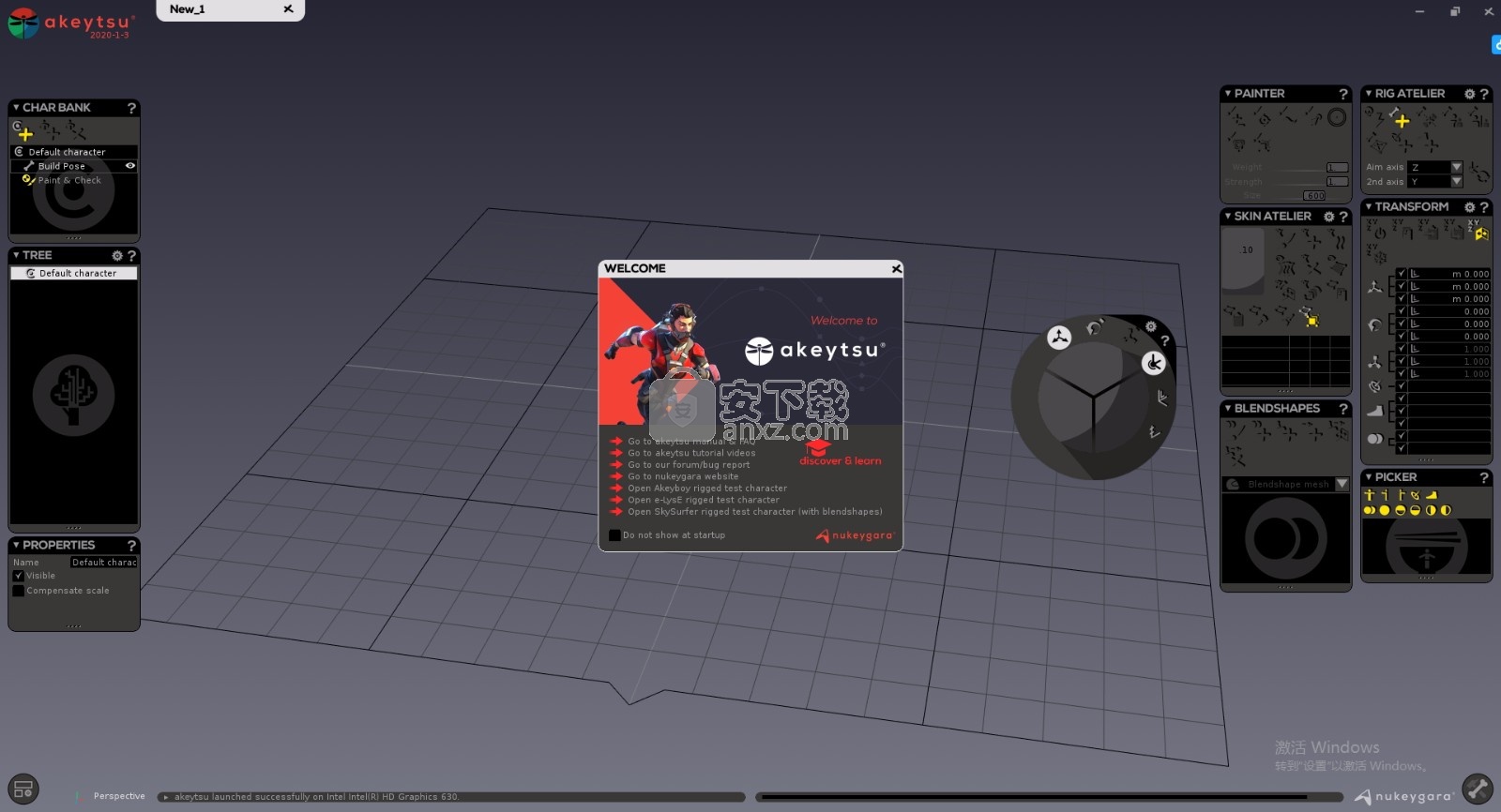Select full yellow circle in Picker
Screen dimensions: 1501x812
tap(1385, 510)
